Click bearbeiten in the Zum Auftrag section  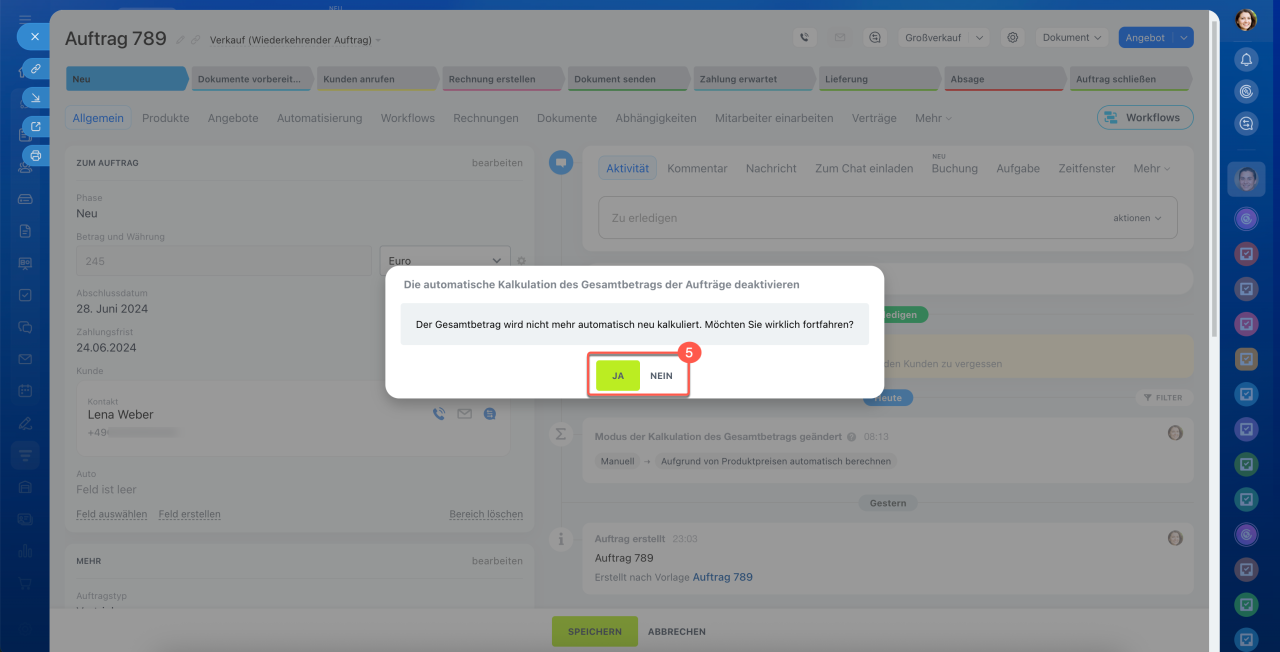pyautogui.click(x=497, y=163)
